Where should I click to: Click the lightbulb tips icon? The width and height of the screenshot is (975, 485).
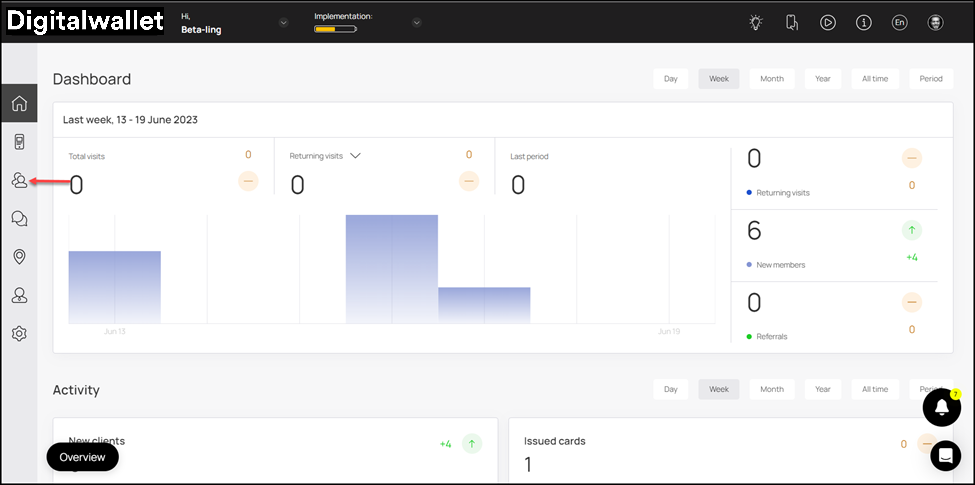tap(756, 23)
